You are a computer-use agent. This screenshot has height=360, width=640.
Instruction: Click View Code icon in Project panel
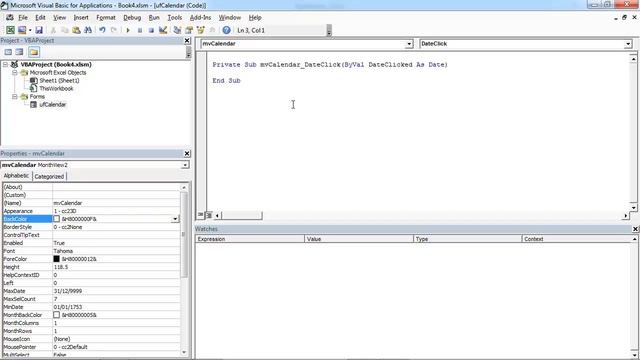tap(8, 52)
